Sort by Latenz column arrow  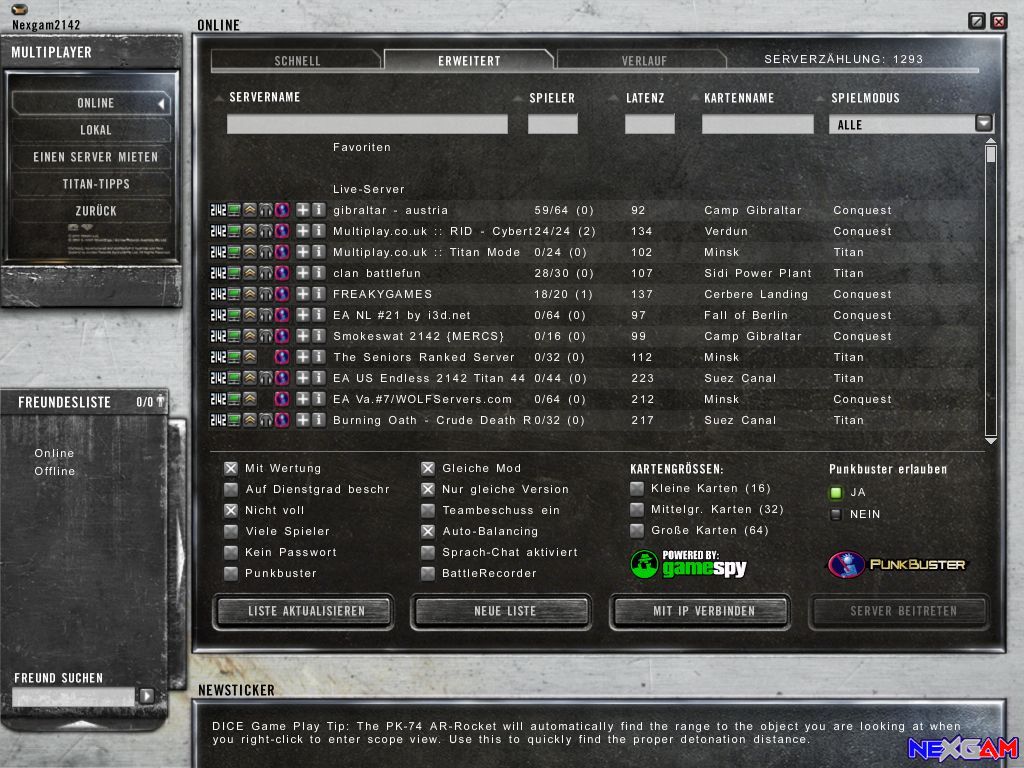point(613,99)
